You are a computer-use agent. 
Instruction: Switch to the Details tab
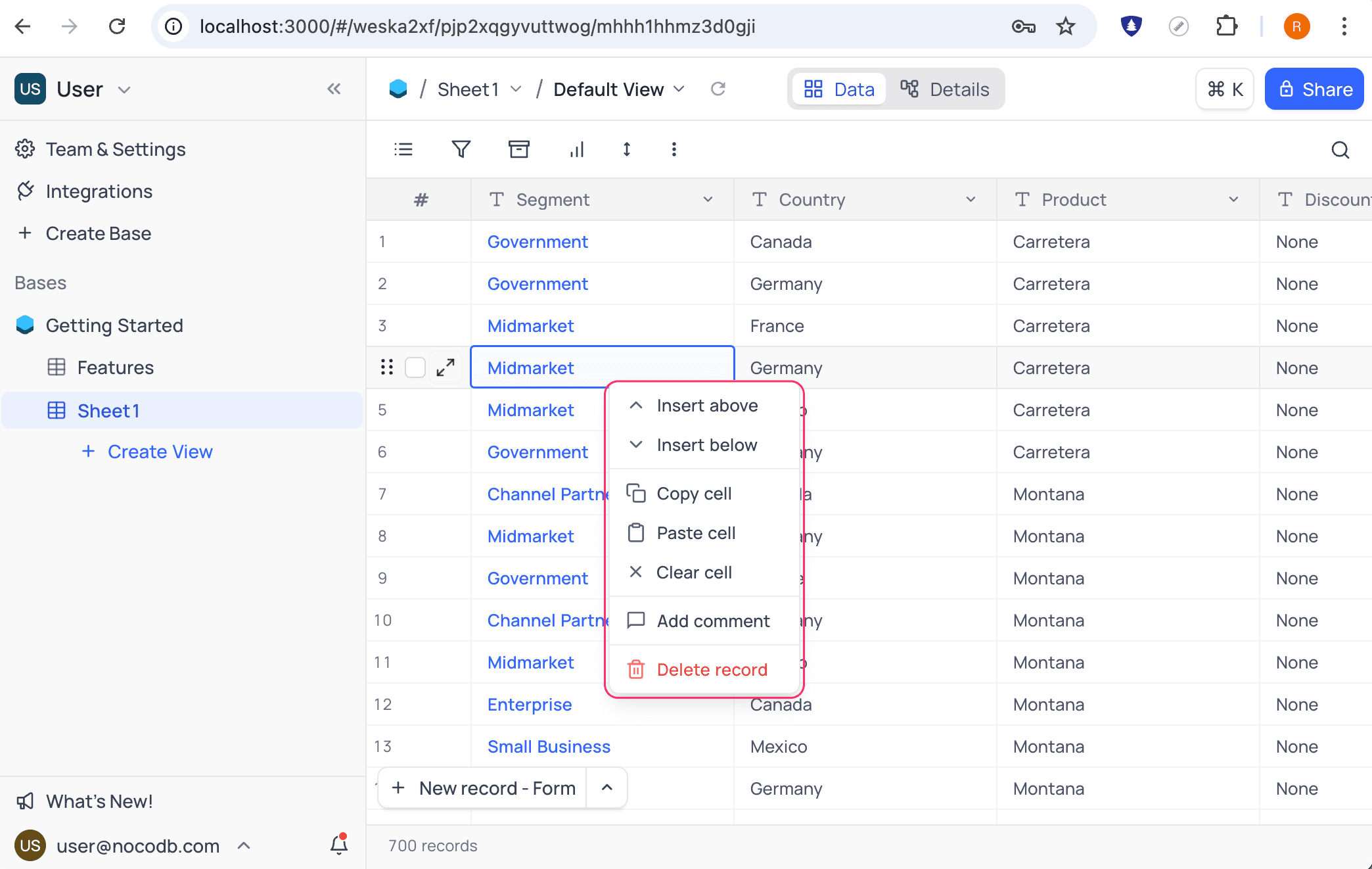(x=946, y=89)
